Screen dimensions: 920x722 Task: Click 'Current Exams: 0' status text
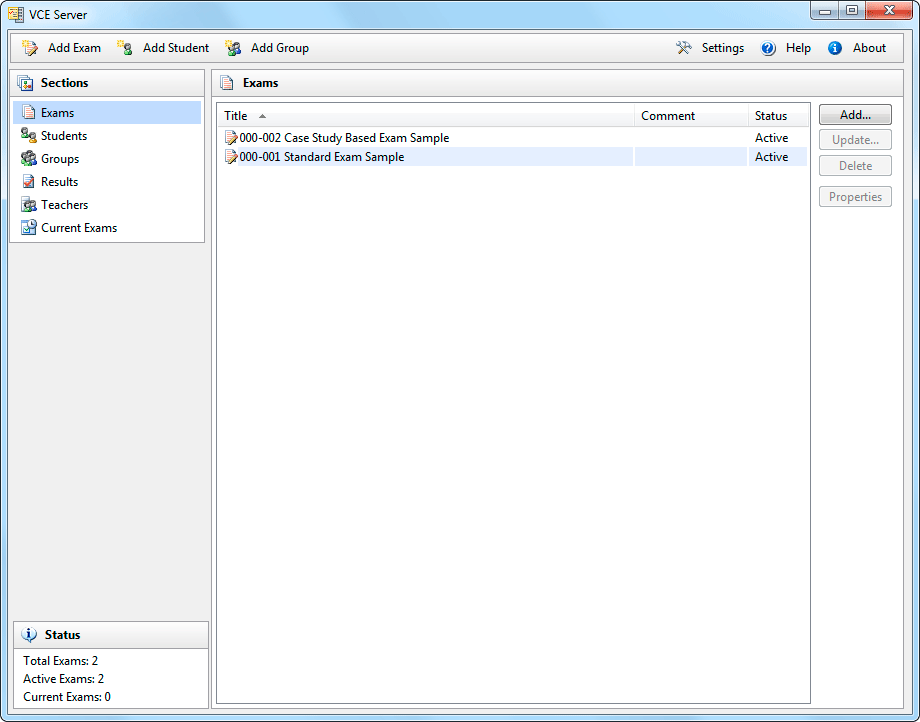(67, 697)
